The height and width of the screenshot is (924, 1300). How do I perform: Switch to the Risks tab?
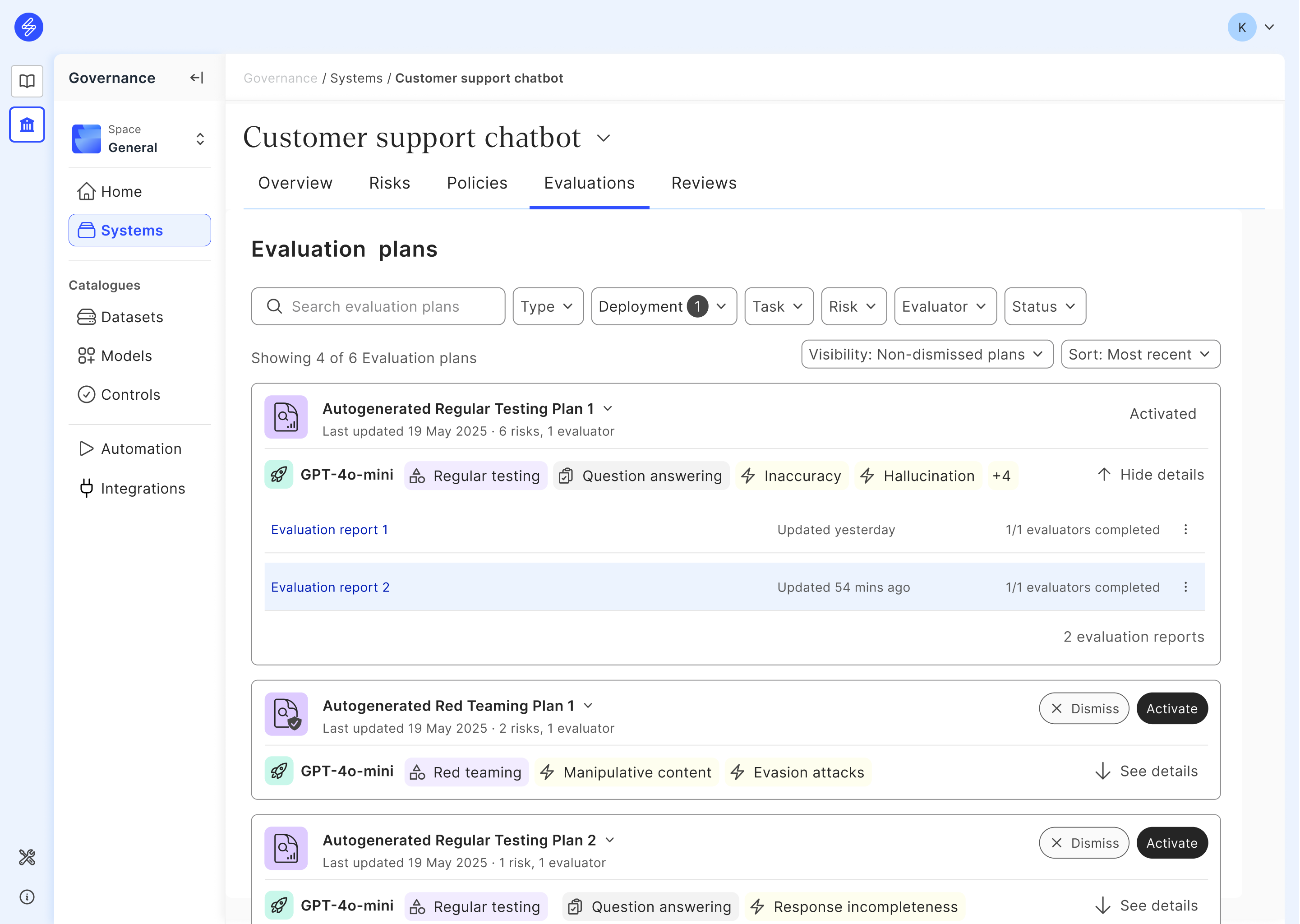pos(389,183)
